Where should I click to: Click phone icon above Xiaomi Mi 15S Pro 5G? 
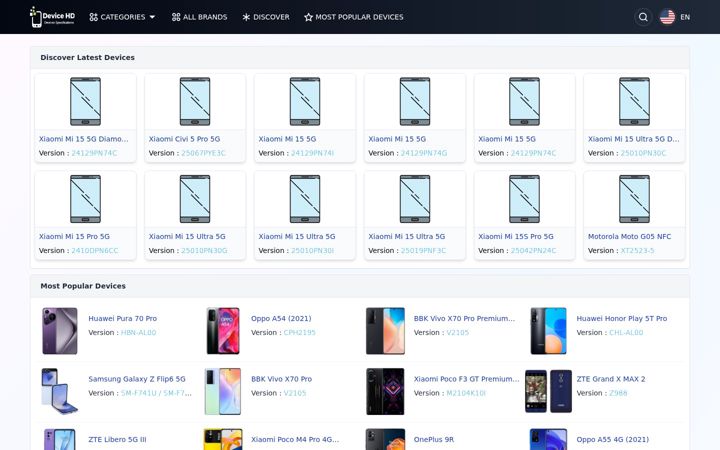click(524, 199)
